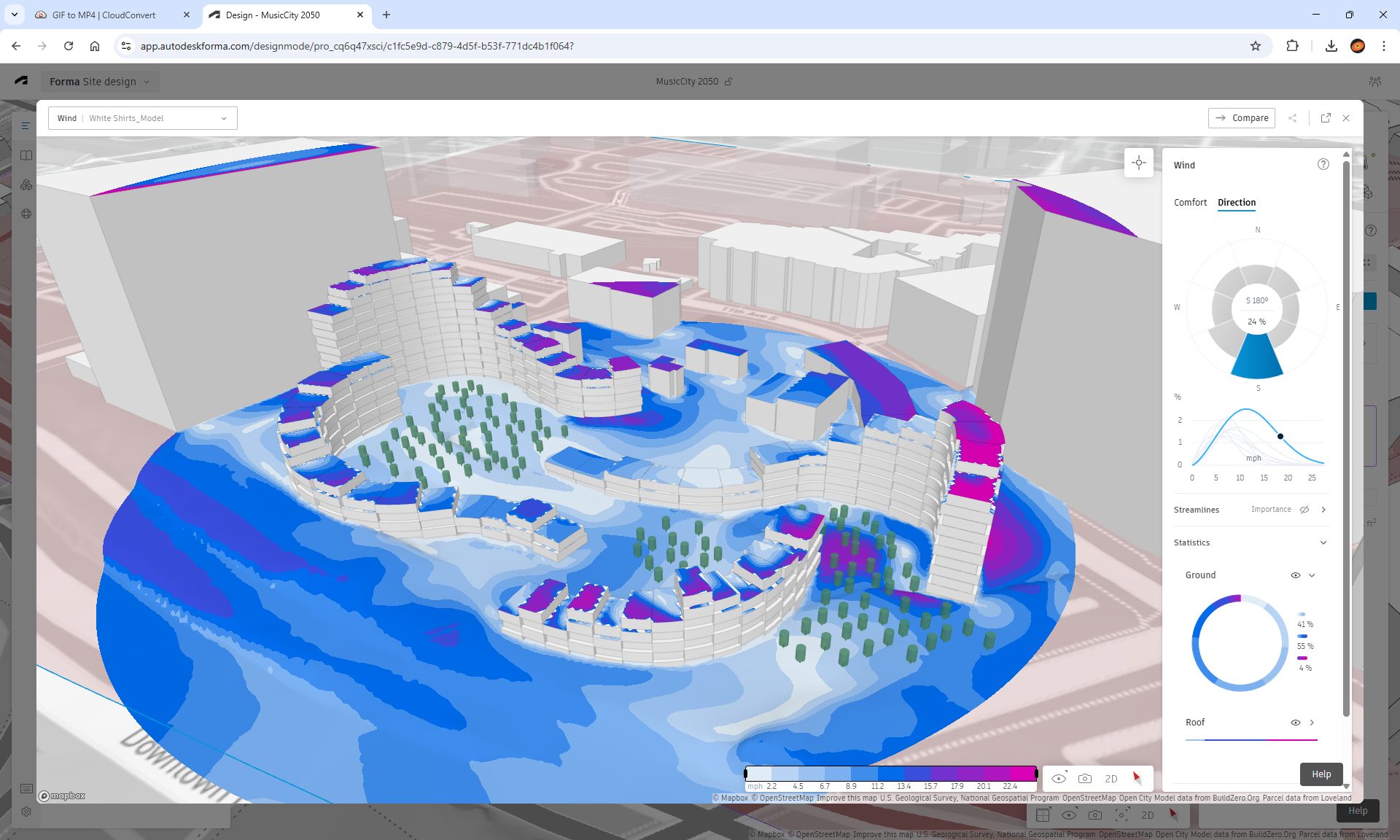Image resolution: width=1400 pixels, height=840 pixels.
Task: Switch to the Comfort tab
Action: (1190, 203)
